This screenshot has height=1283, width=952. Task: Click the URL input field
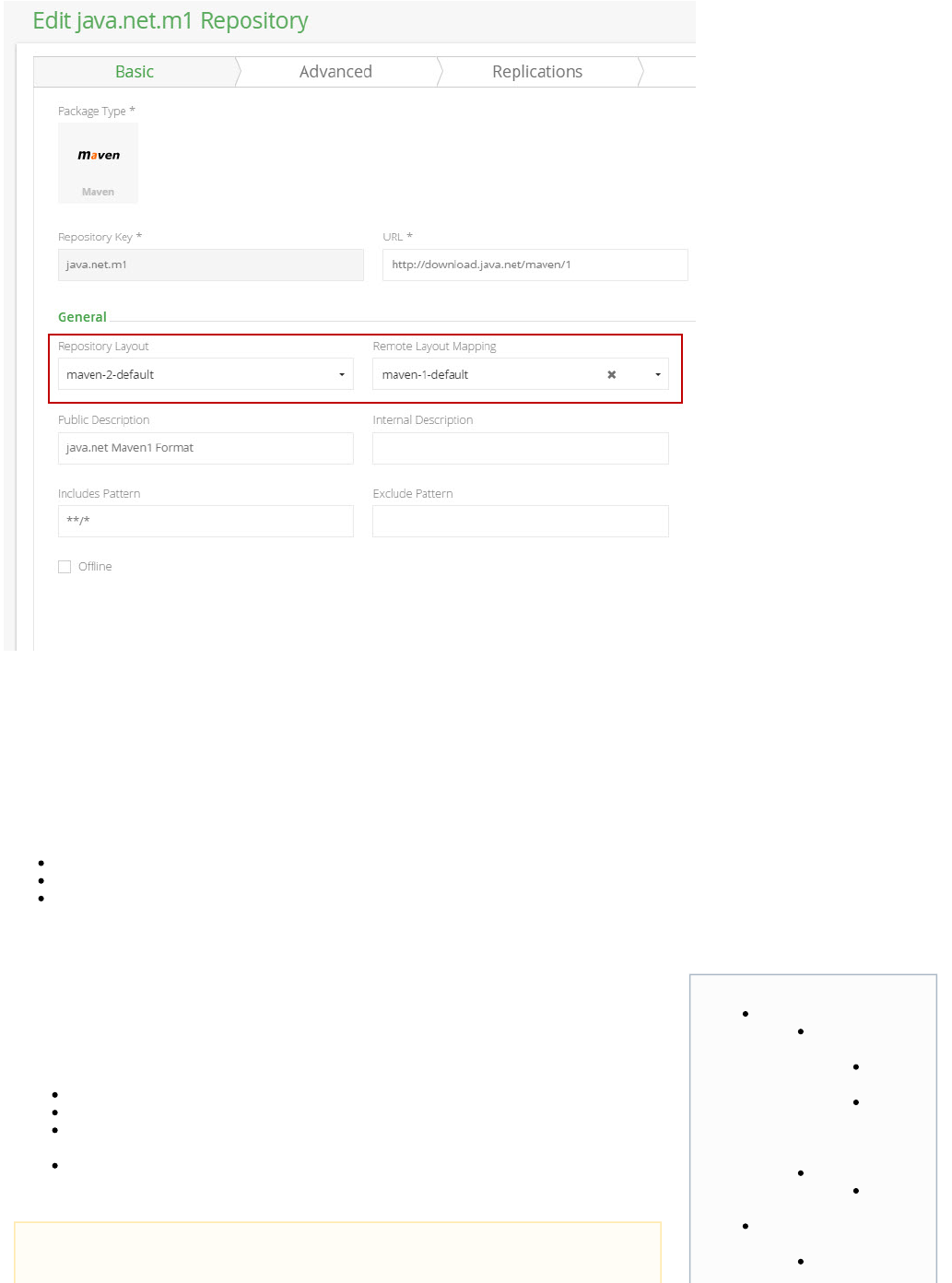535,265
